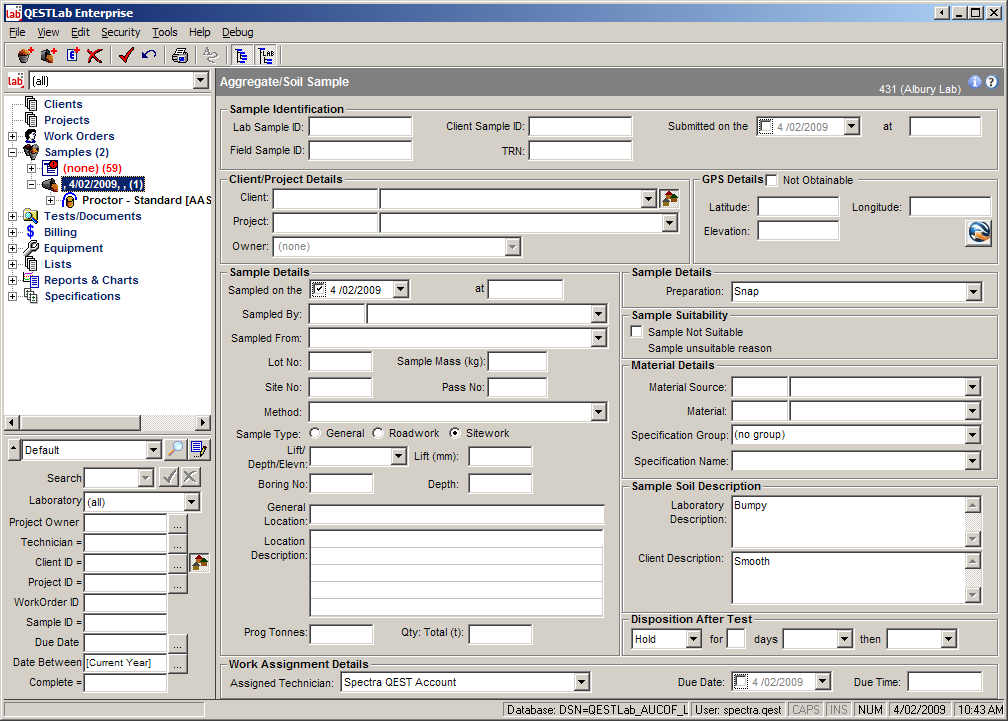Click the ellipsis button beside Project Owner
This screenshot has height=721, width=1008.
(x=177, y=522)
